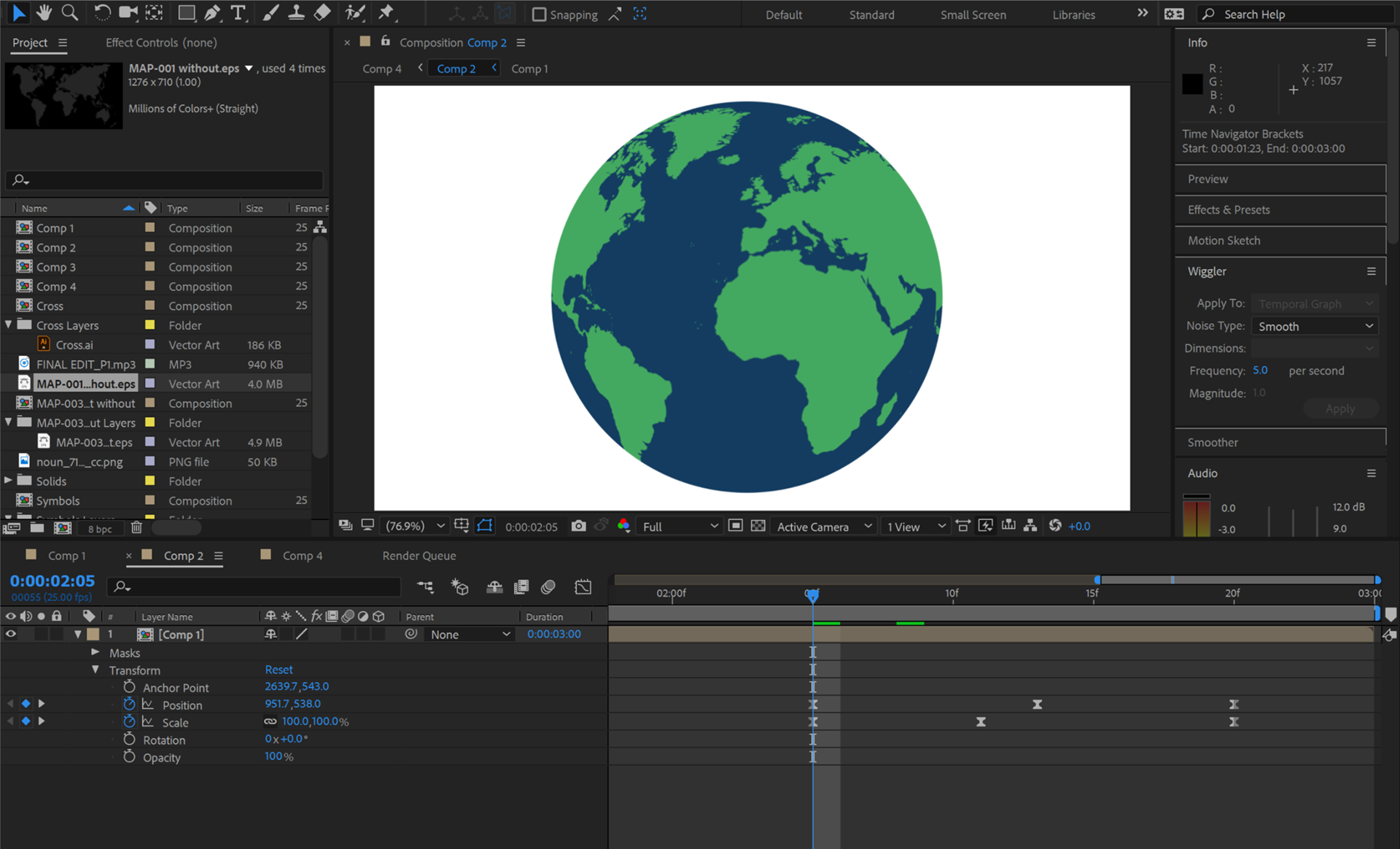Select the Zoom tool
This screenshot has width=1400, height=849.
(70, 12)
